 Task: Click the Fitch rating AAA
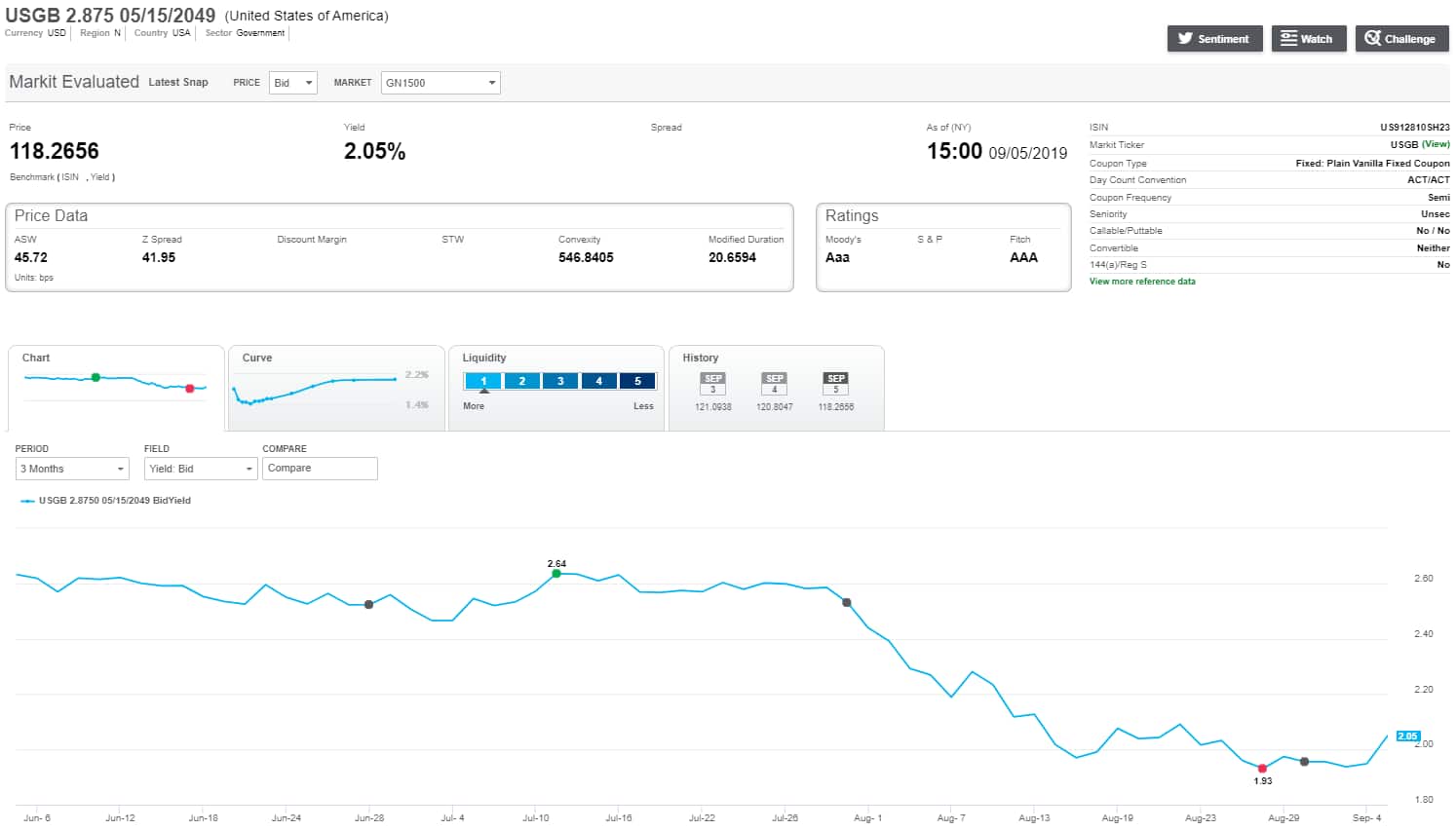coord(1023,257)
